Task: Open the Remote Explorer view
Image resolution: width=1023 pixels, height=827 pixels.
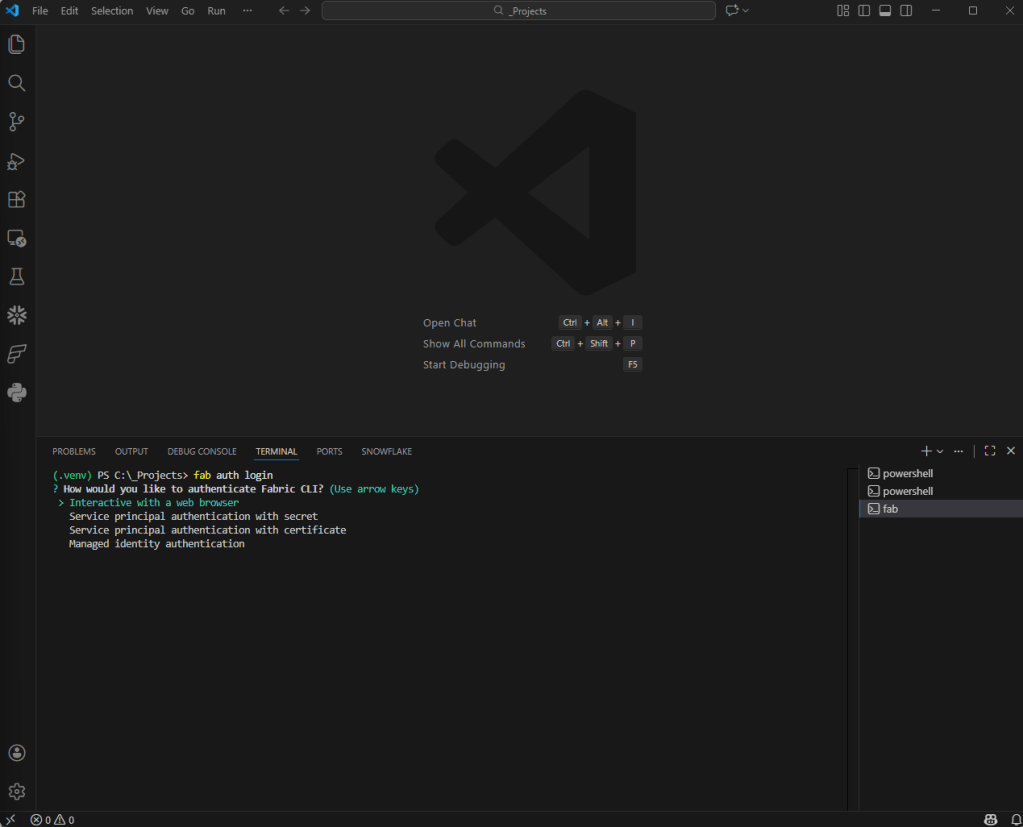Action: [17, 238]
